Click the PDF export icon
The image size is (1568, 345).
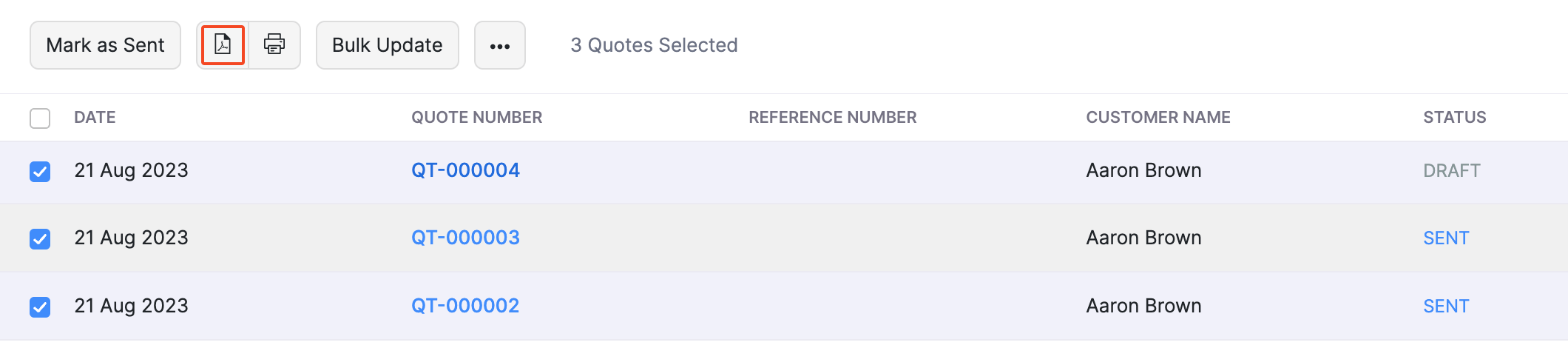(x=223, y=45)
